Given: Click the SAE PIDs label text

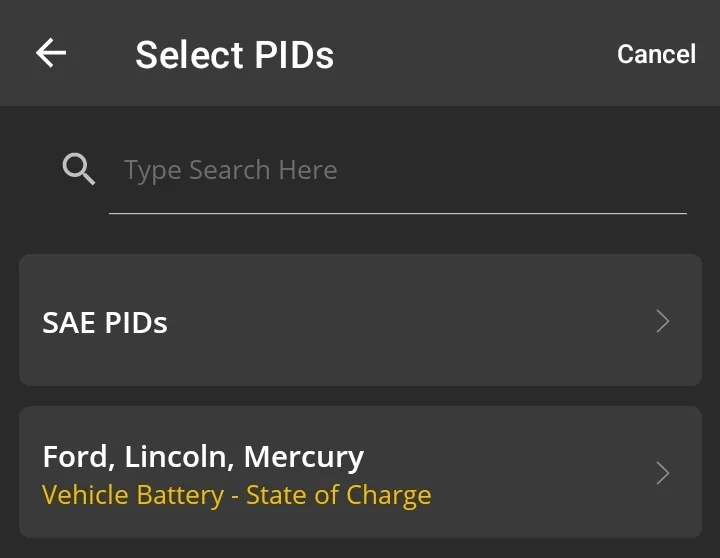Looking at the screenshot, I should 105,322.
